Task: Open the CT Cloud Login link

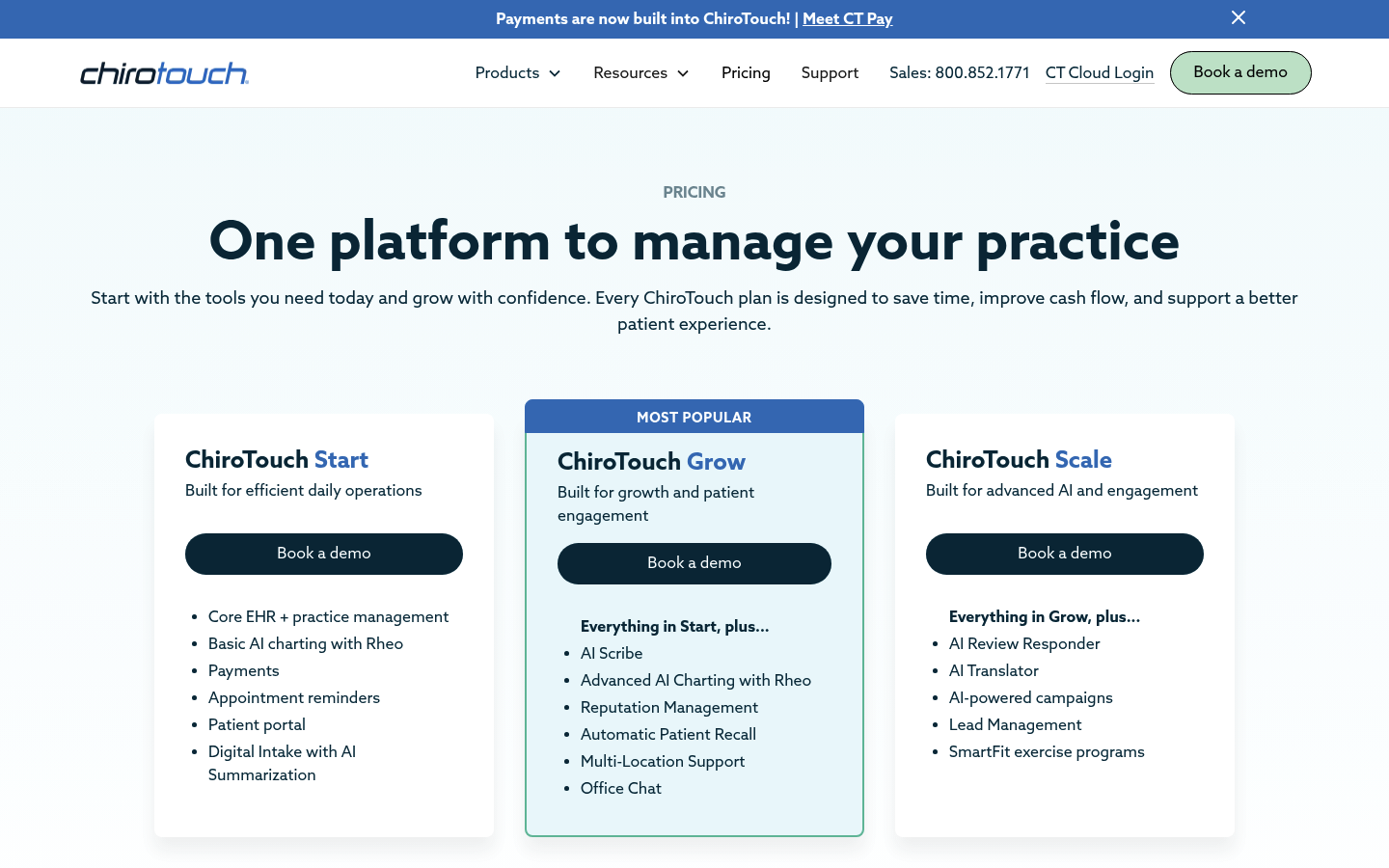Action: pyautogui.click(x=1100, y=73)
